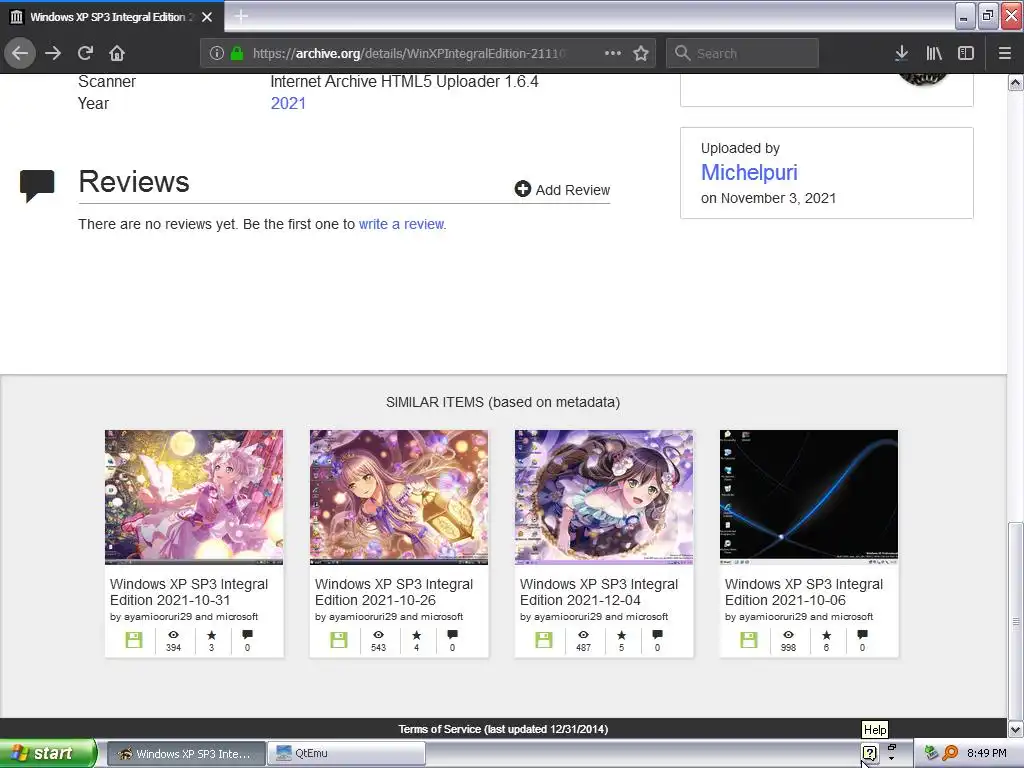Click the plus Add Review button
This screenshot has height=768, width=1024.
point(562,189)
